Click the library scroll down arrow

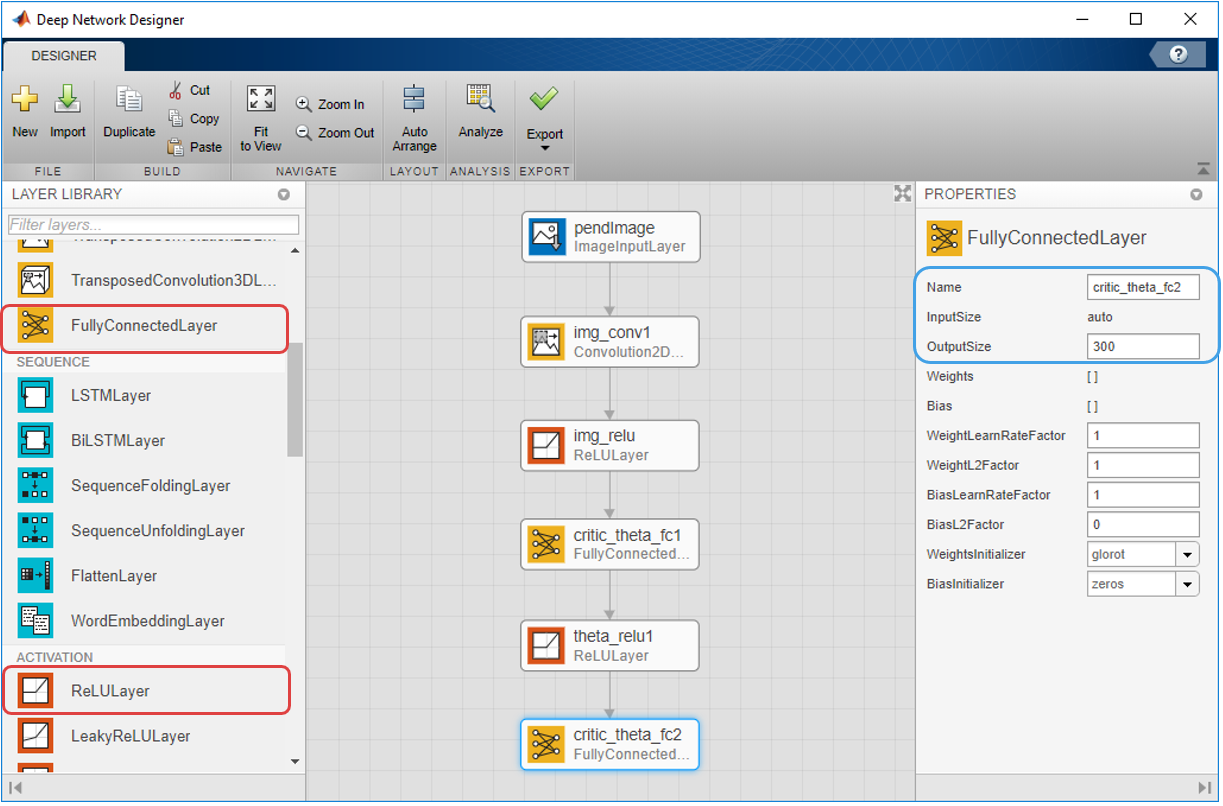pos(295,762)
